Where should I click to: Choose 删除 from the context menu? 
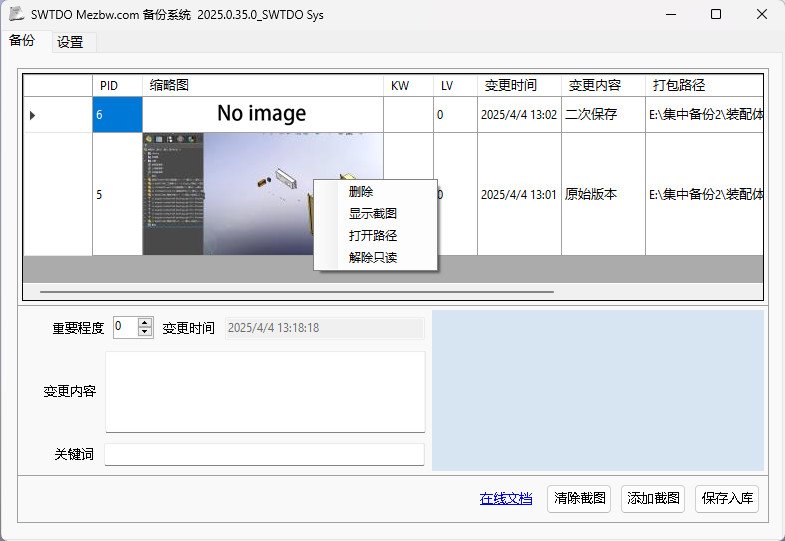point(361,192)
